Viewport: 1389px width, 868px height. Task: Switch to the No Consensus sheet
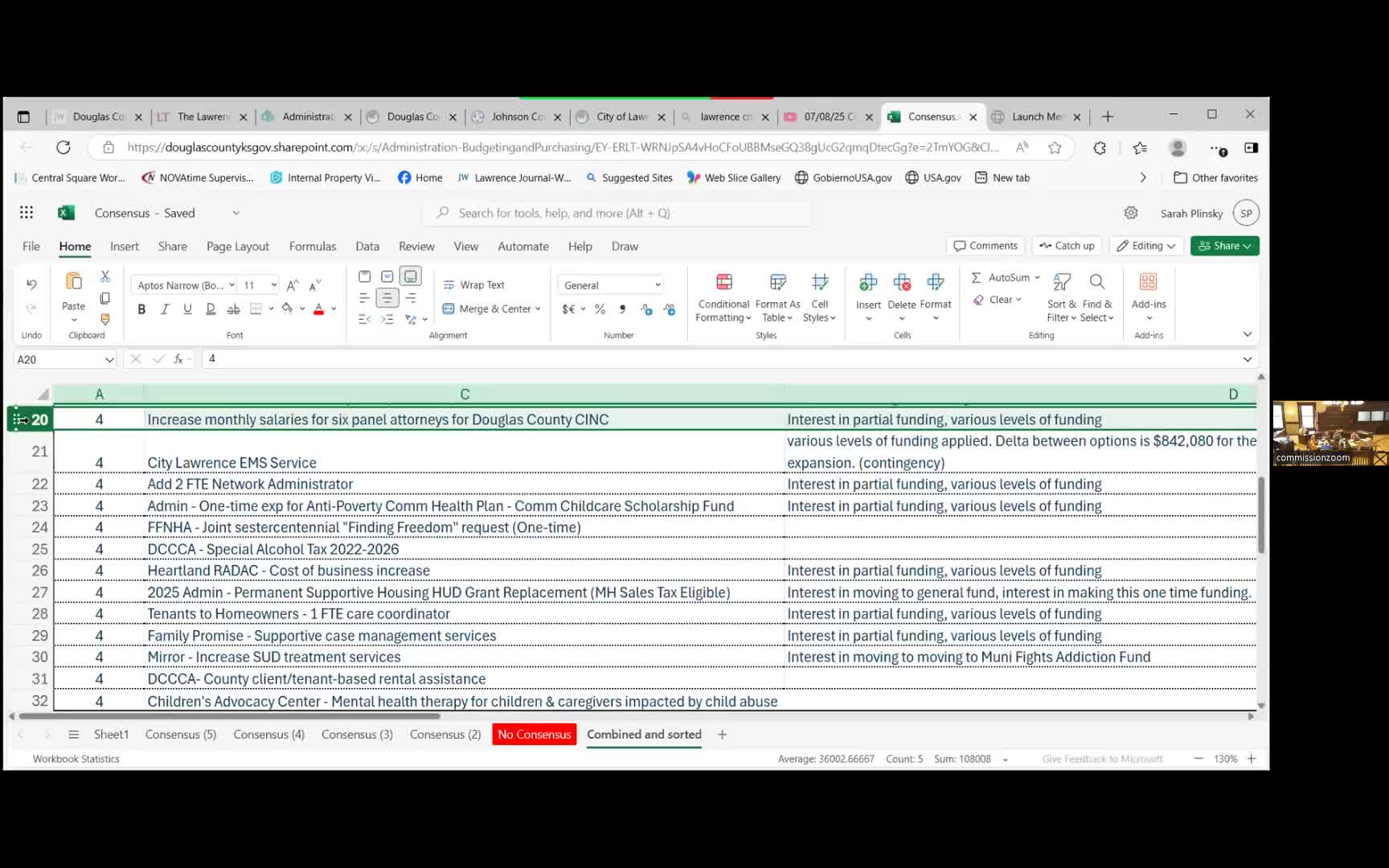point(534,735)
